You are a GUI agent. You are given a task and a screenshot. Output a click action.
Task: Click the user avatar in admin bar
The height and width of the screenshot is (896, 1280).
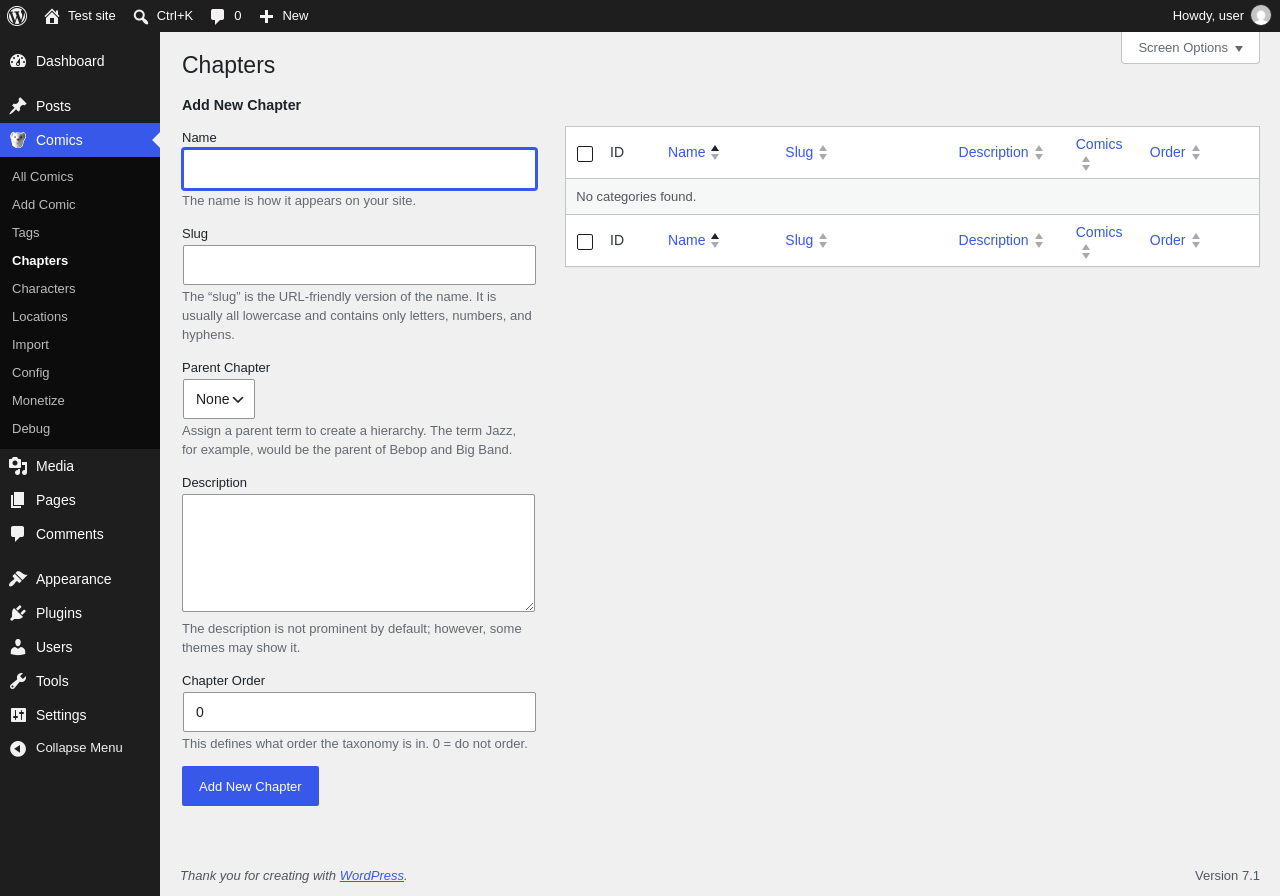click(x=1261, y=15)
